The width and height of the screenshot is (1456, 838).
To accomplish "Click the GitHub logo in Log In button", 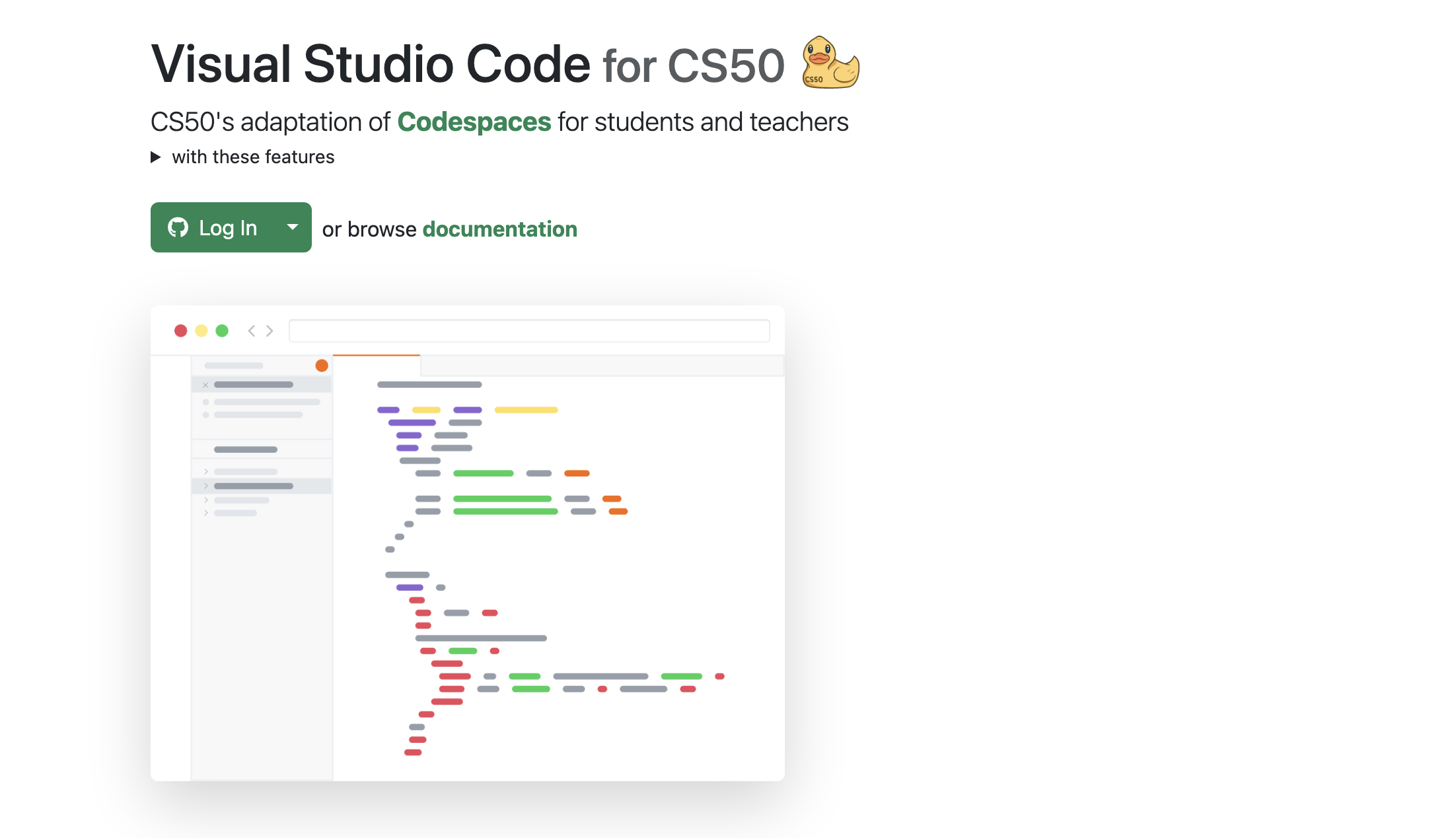I will pos(178,227).
